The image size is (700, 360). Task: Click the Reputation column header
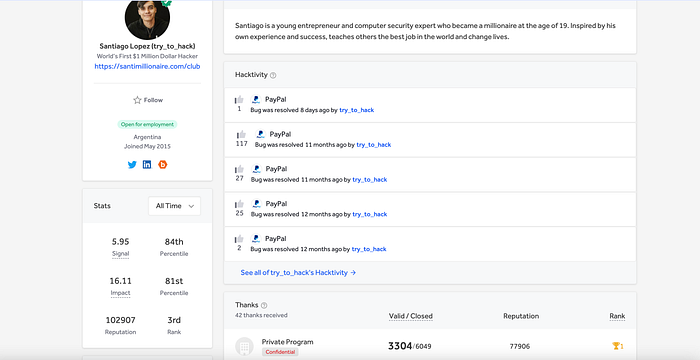521,316
